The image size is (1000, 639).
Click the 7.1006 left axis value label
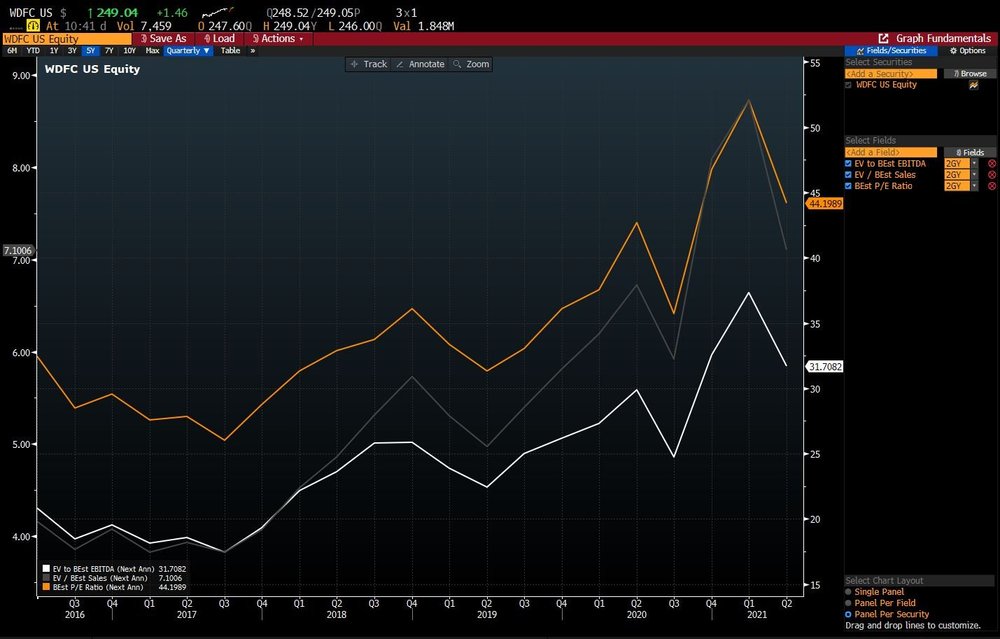(18, 251)
